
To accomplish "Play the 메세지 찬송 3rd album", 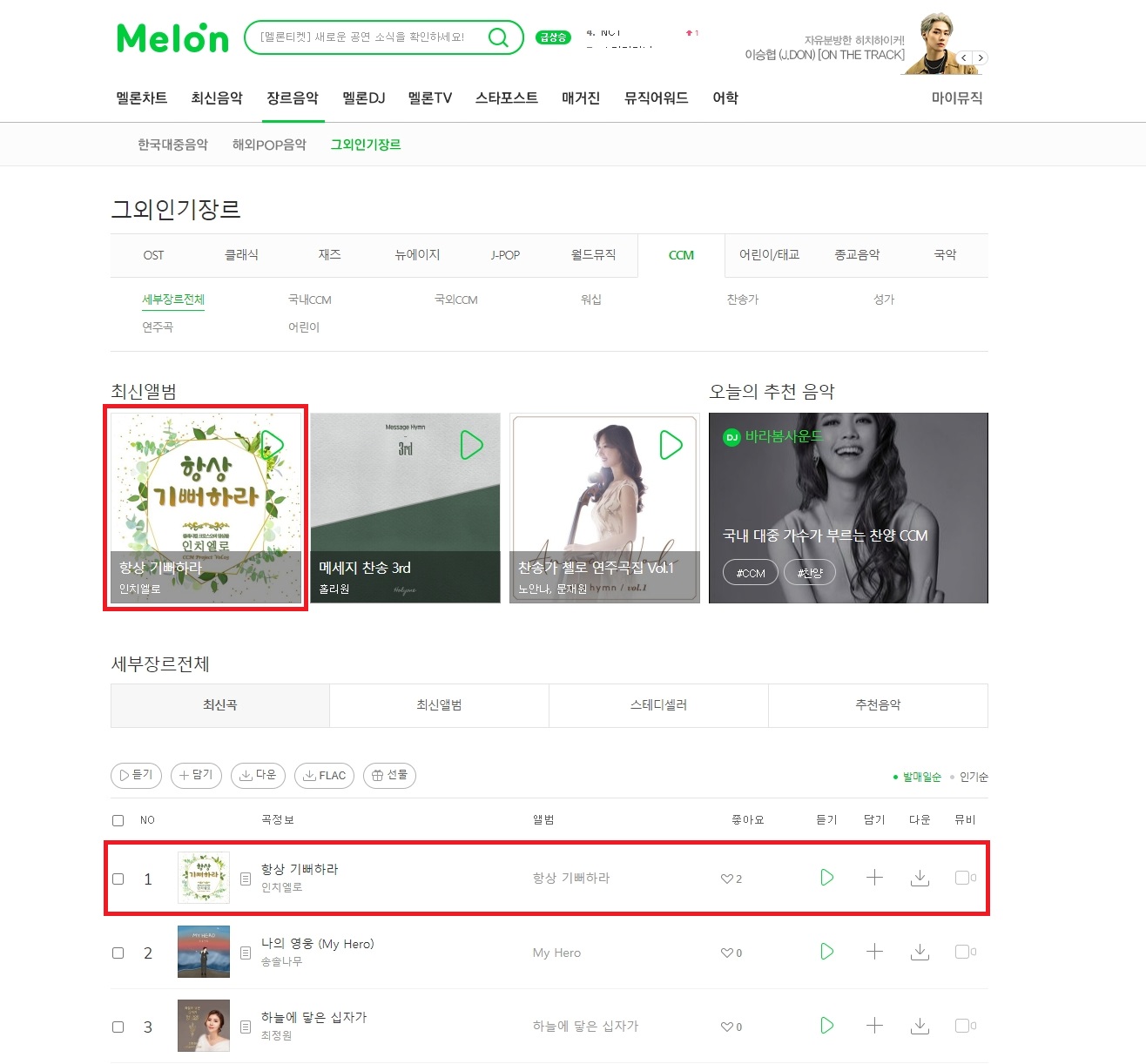I will point(471,445).
